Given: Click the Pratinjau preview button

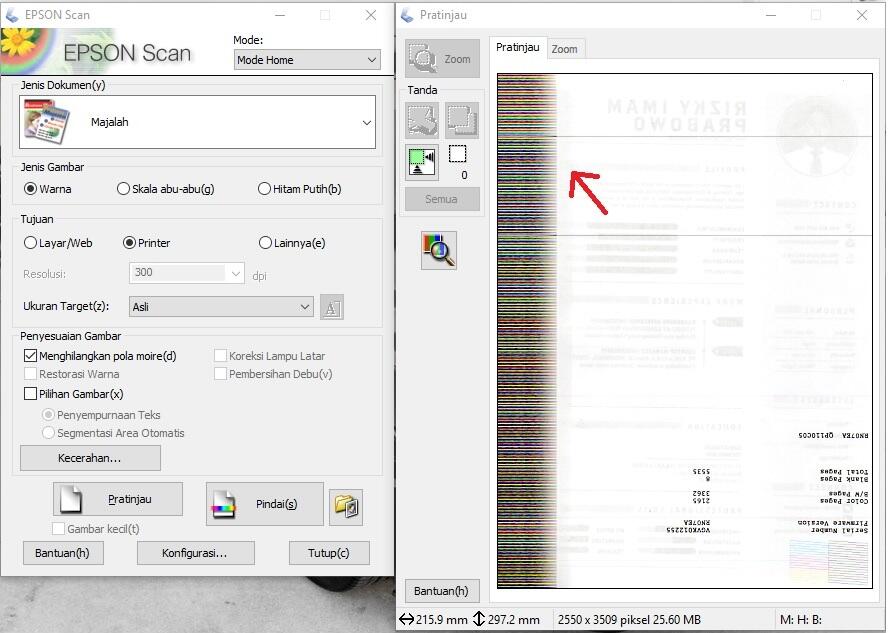Looking at the screenshot, I should [x=118, y=499].
